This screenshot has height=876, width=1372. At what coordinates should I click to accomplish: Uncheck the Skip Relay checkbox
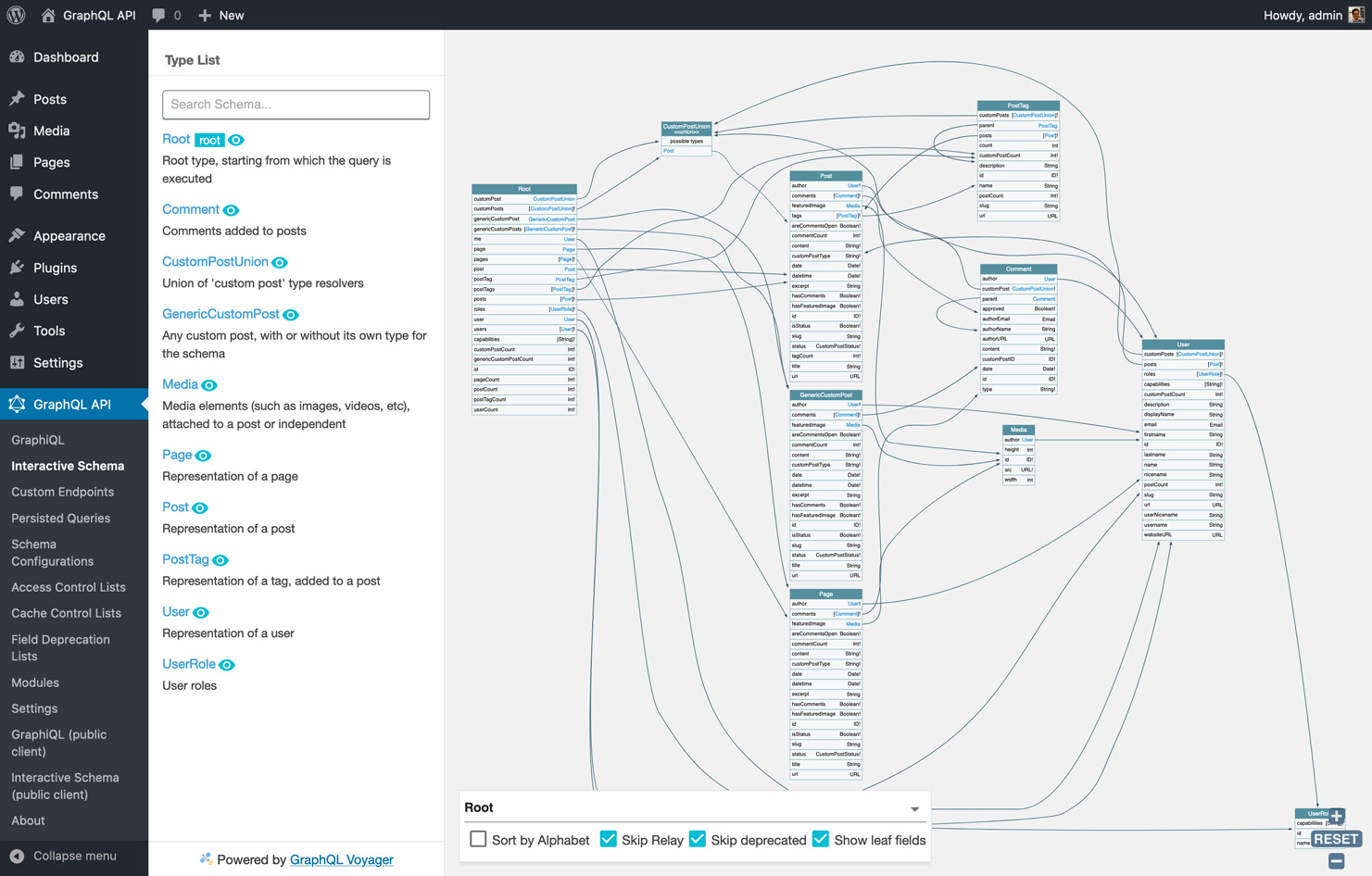coord(608,839)
